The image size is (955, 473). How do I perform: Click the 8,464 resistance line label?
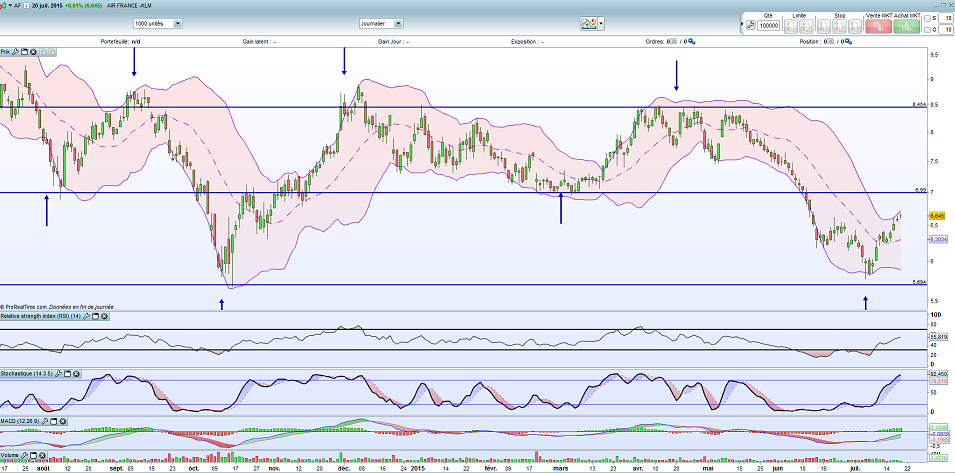[x=919, y=105]
